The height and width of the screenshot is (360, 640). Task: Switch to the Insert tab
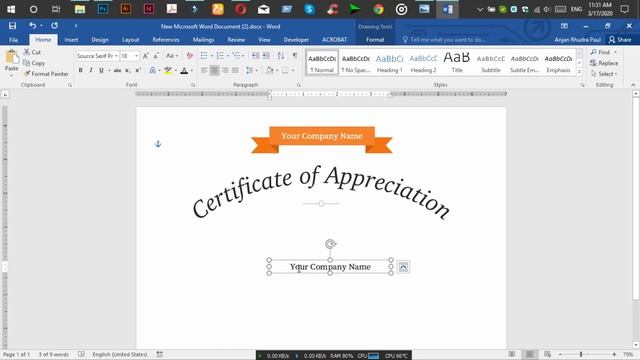click(x=71, y=40)
